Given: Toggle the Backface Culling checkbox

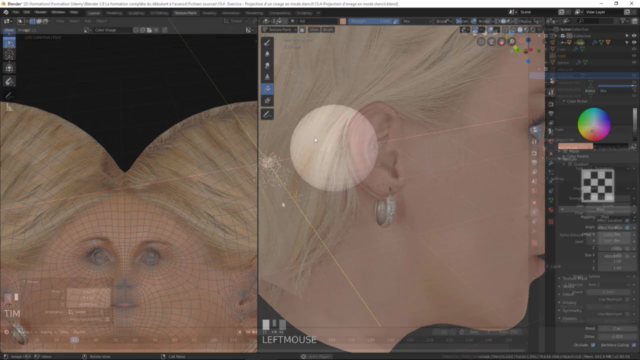Looking at the screenshot, I should point(634,345).
